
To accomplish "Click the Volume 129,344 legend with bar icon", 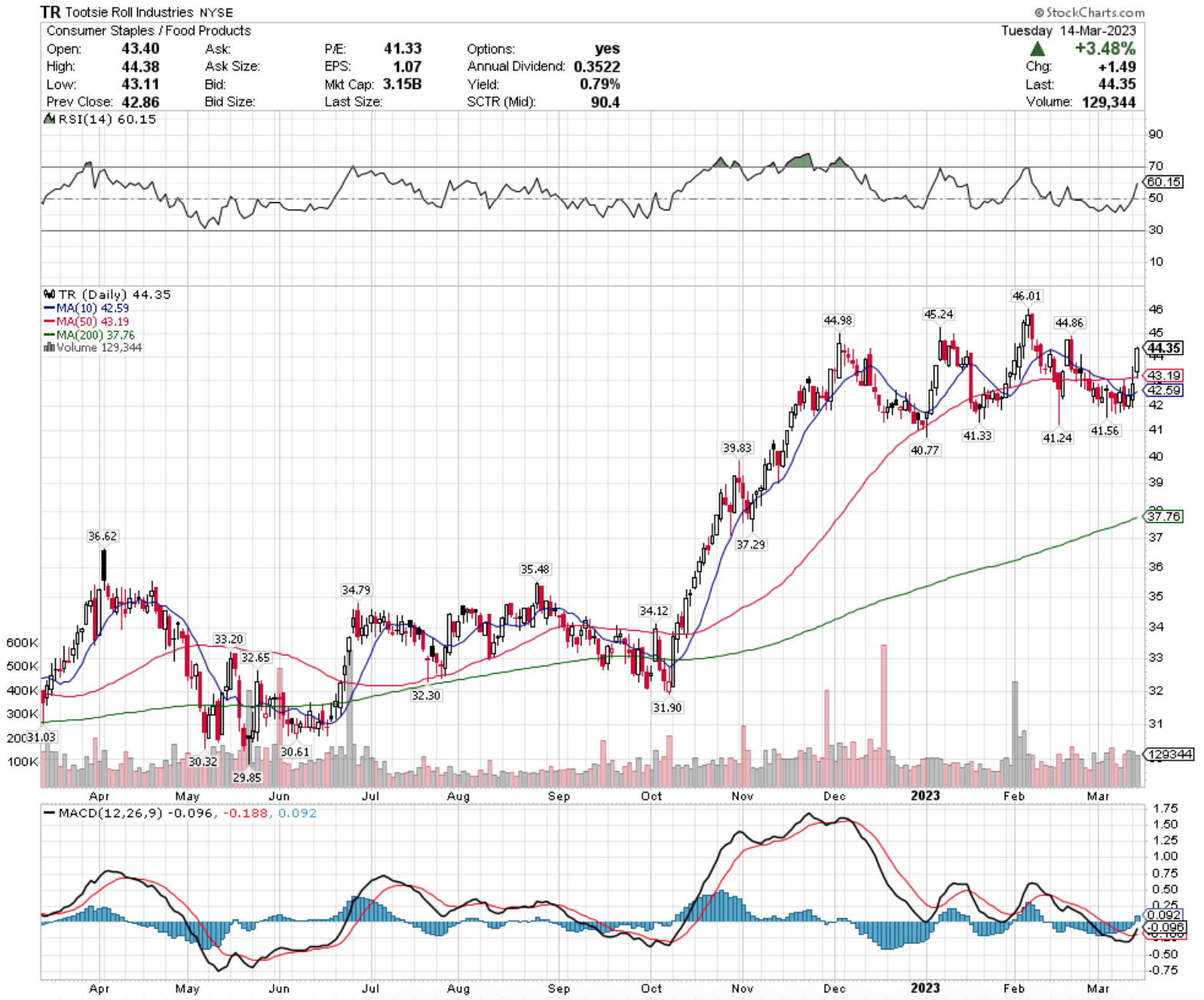I will point(93,348).
